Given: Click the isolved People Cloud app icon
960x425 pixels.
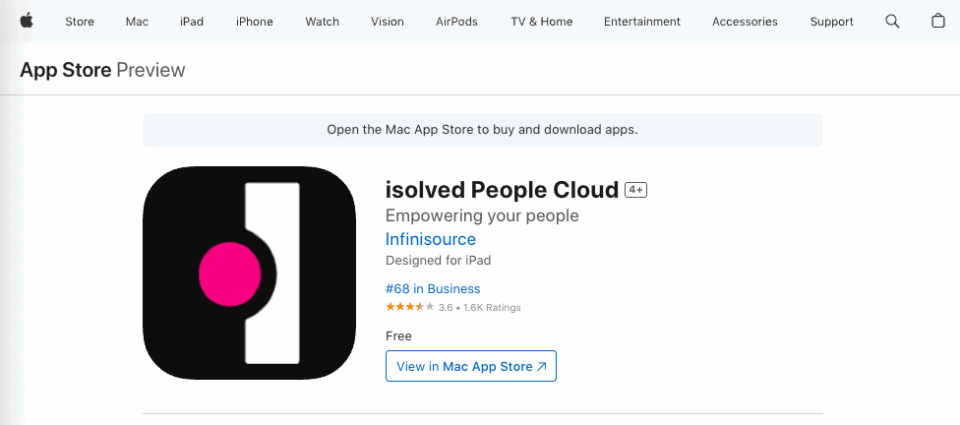Looking at the screenshot, I should [249, 273].
